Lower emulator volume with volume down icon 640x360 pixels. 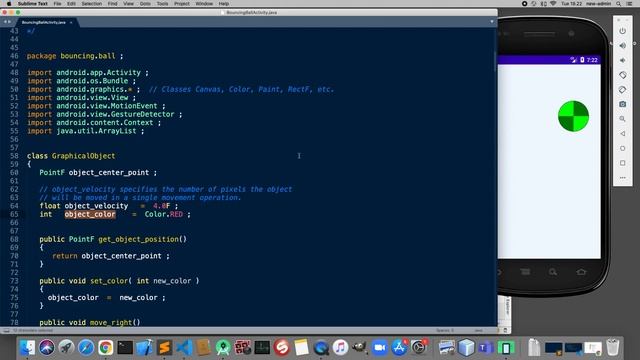[622, 60]
